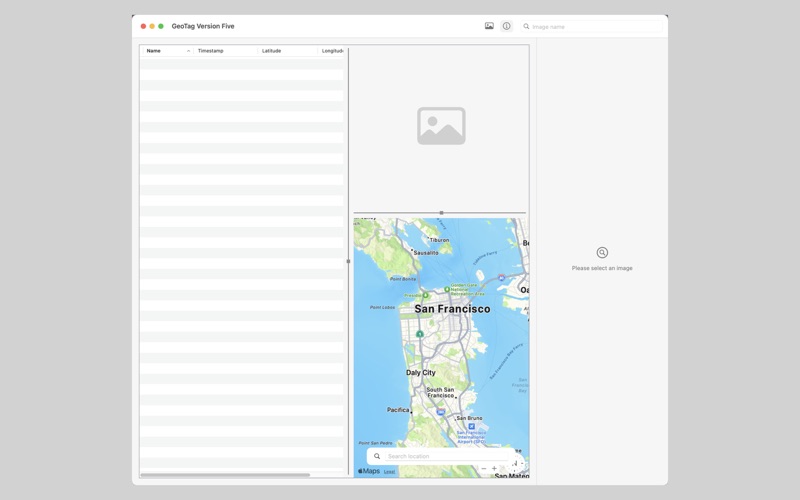Click the Timestamp column header
The width and height of the screenshot is (800, 500).
[226, 51]
